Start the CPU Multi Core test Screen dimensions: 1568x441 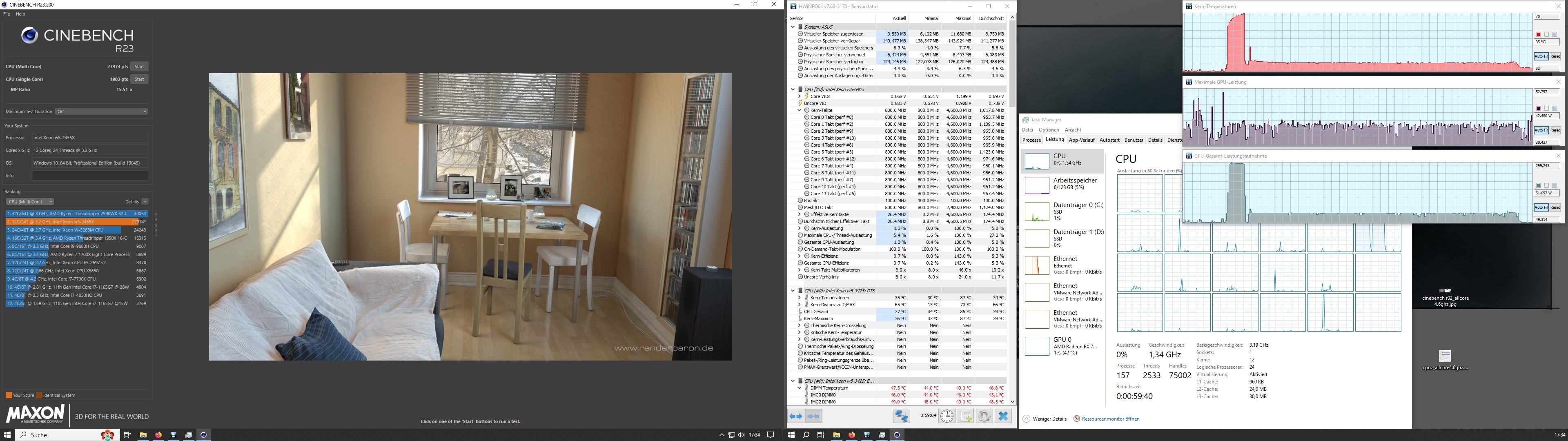[x=139, y=67]
